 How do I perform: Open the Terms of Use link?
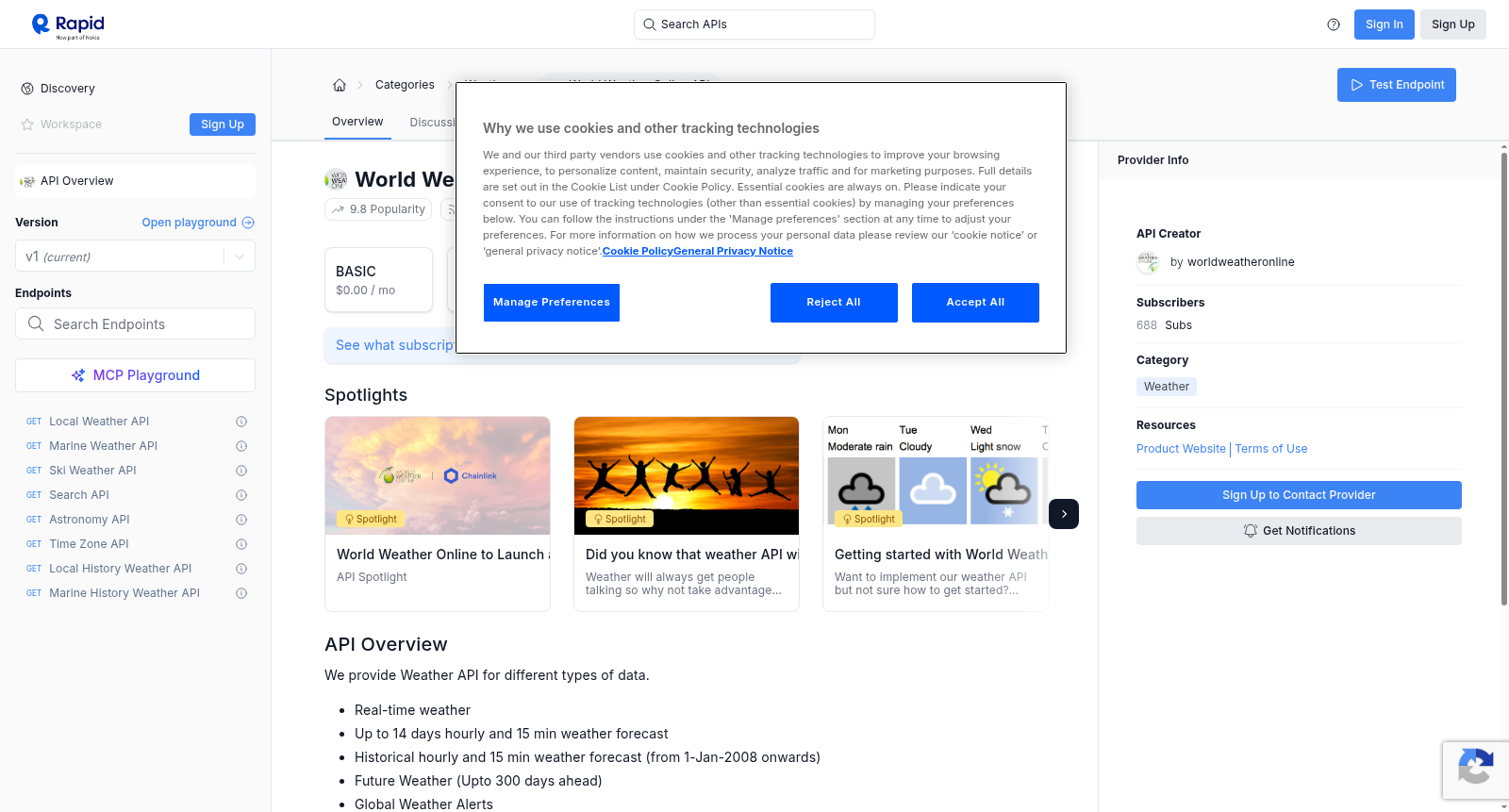[1271, 449]
